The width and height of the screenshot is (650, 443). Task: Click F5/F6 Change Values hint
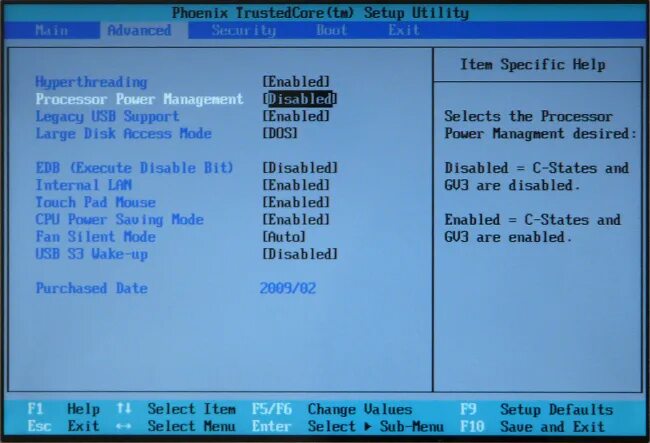(332, 409)
